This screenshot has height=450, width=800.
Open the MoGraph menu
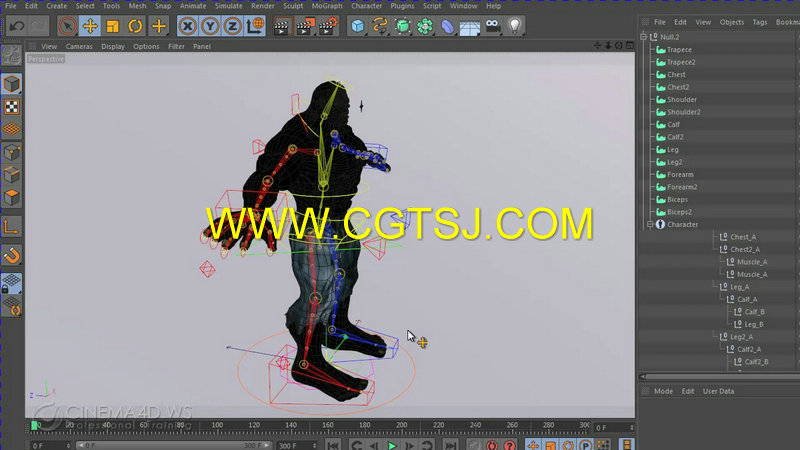coord(327,6)
